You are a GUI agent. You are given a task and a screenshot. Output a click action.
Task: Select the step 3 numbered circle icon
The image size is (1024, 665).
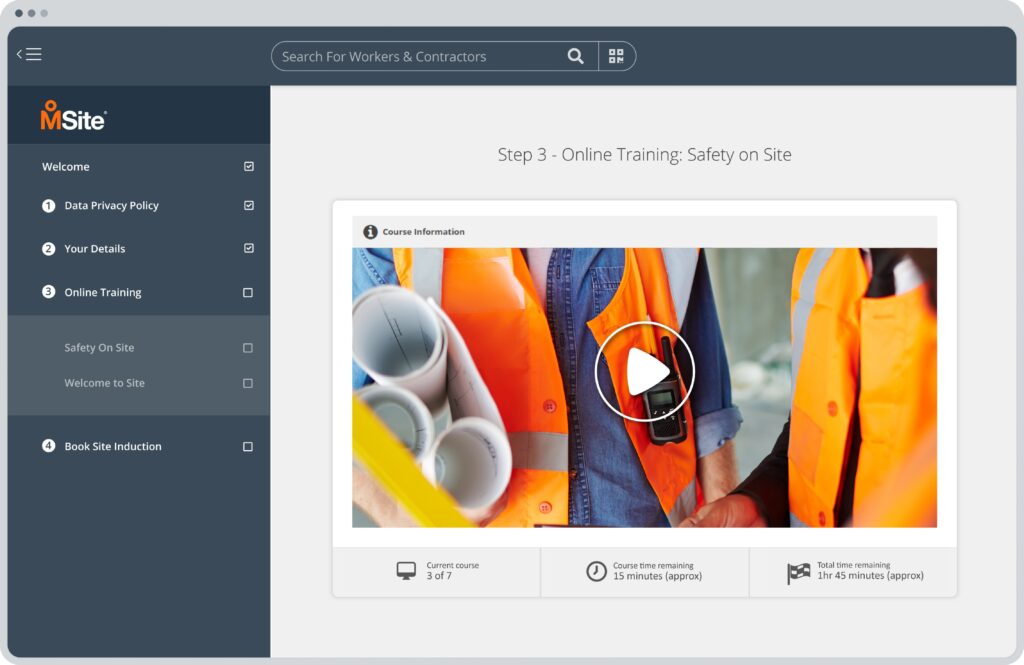[x=48, y=292]
